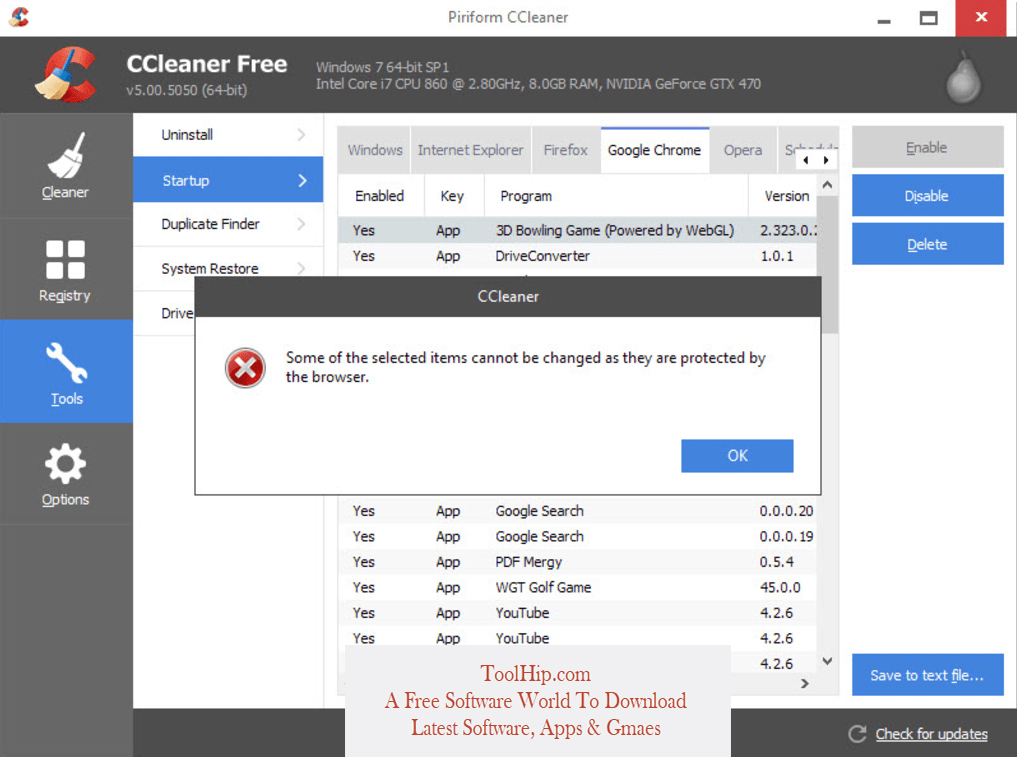
Task: Click the horizontal scroll right arrow
Action: [805, 684]
